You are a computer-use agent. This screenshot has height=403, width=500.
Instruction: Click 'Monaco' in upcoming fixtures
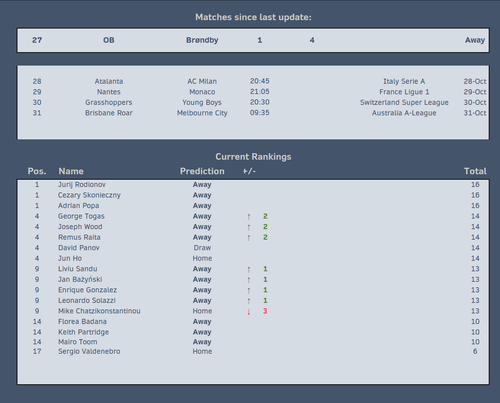point(202,92)
